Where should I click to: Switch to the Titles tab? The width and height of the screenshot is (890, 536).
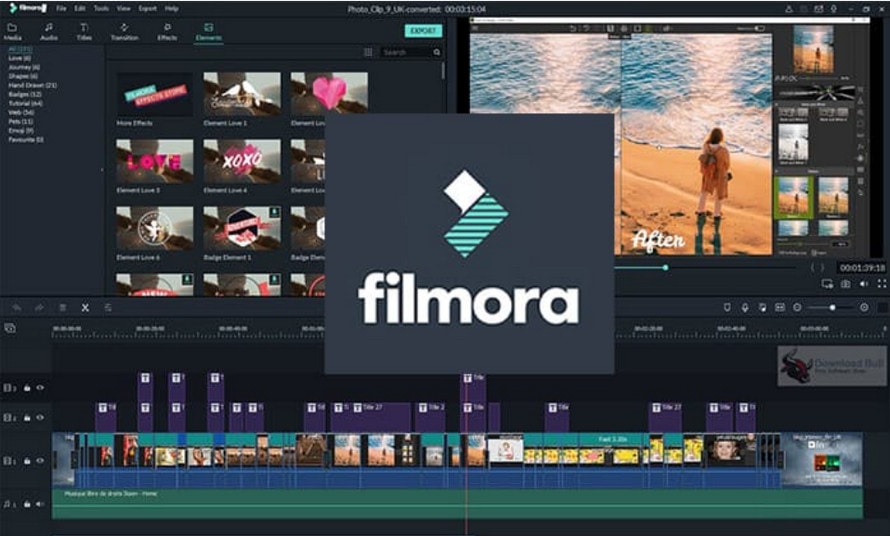(84, 32)
